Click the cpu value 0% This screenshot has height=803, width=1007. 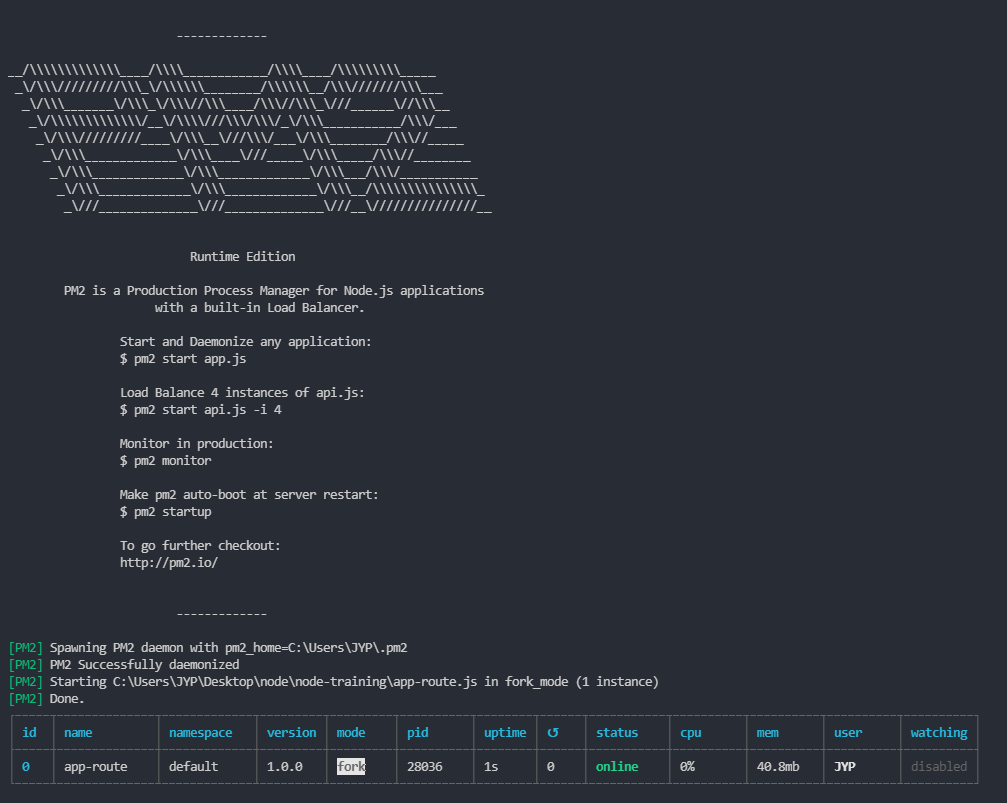[687, 766]
